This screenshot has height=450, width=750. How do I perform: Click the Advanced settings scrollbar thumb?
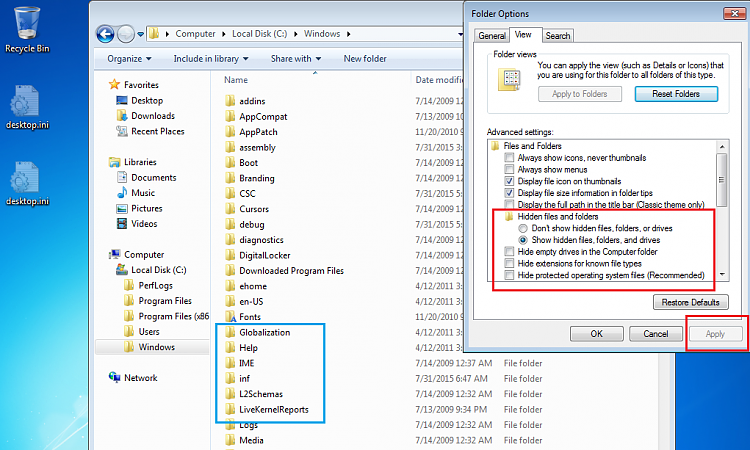pos(721,180)
